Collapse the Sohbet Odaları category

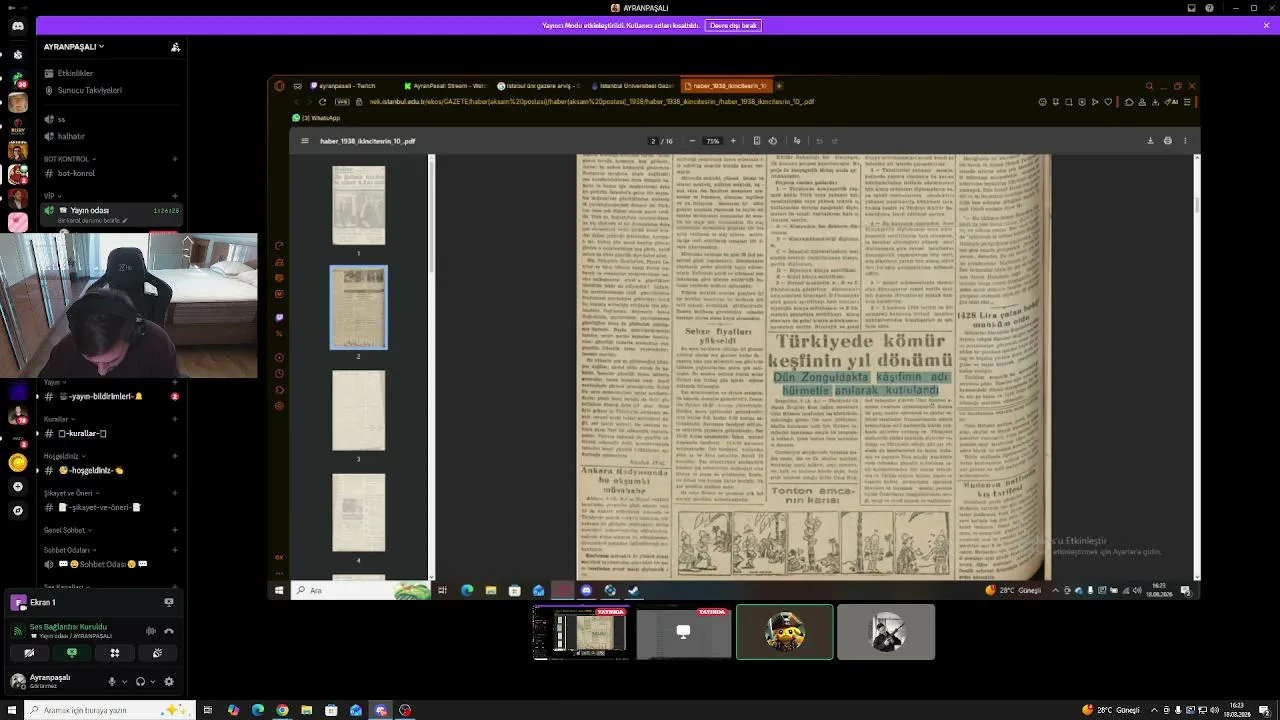[x=69, y=550]
